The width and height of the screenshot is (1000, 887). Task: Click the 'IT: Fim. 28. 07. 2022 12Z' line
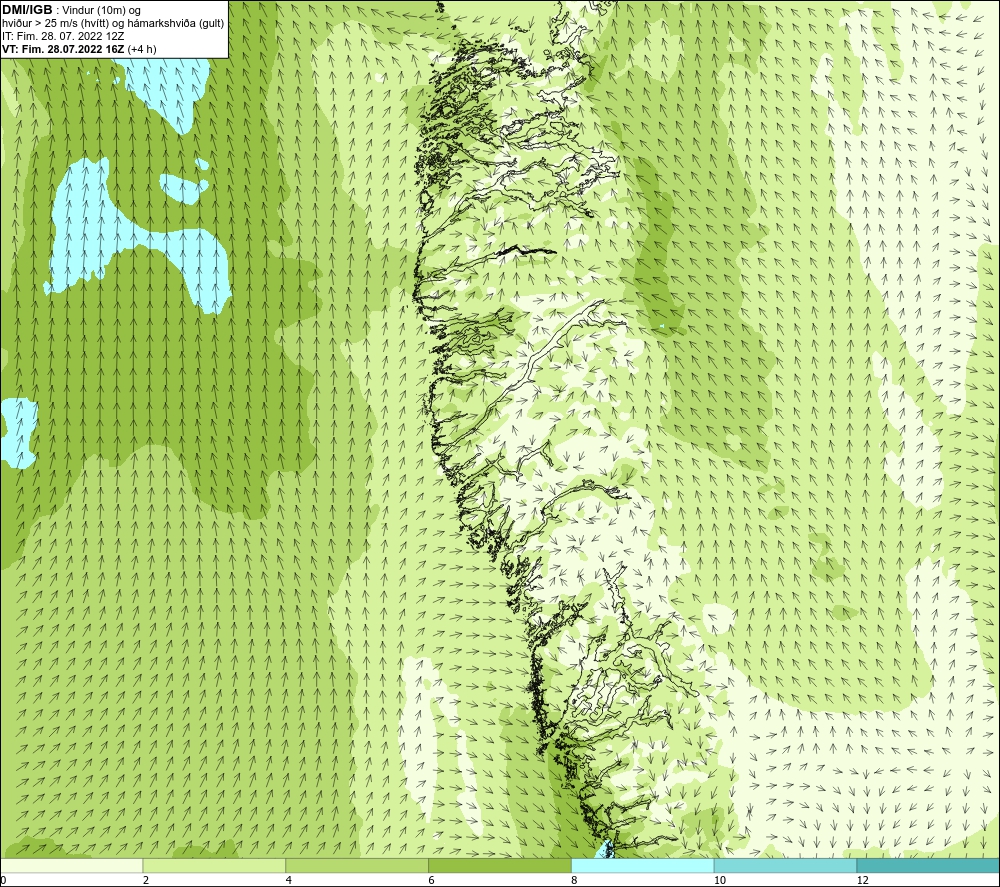[63, 36]
